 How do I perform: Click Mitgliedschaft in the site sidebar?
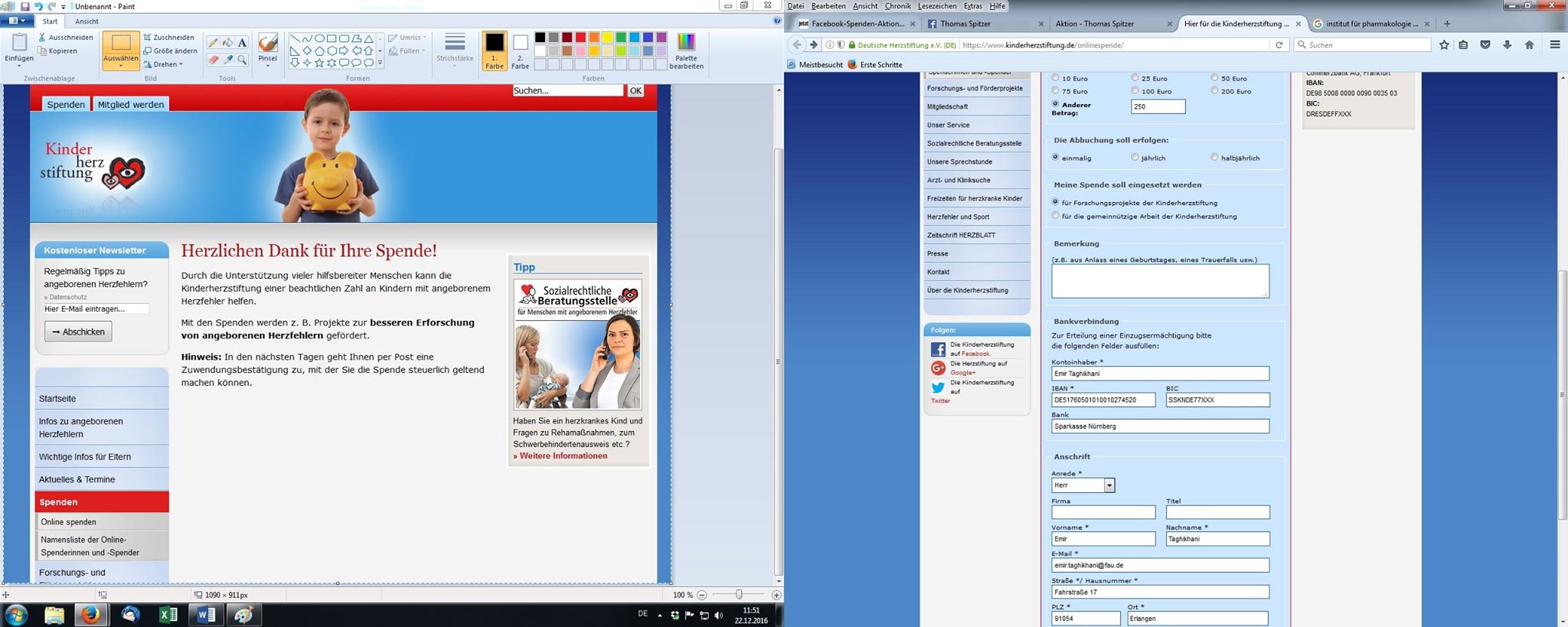pos(977,106)
